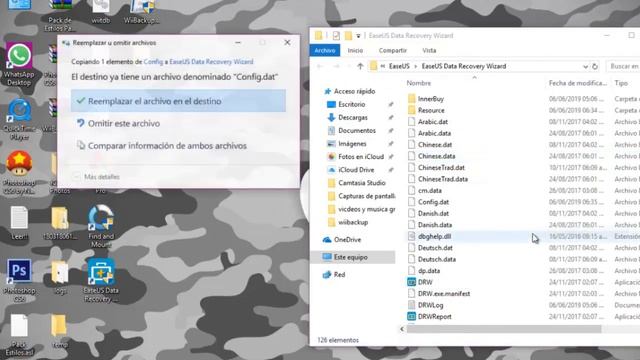Select Fotos en iCloud in navigation pane
Image resolution: width=640 pixels, height=360 pixels.
coord(361,157)
